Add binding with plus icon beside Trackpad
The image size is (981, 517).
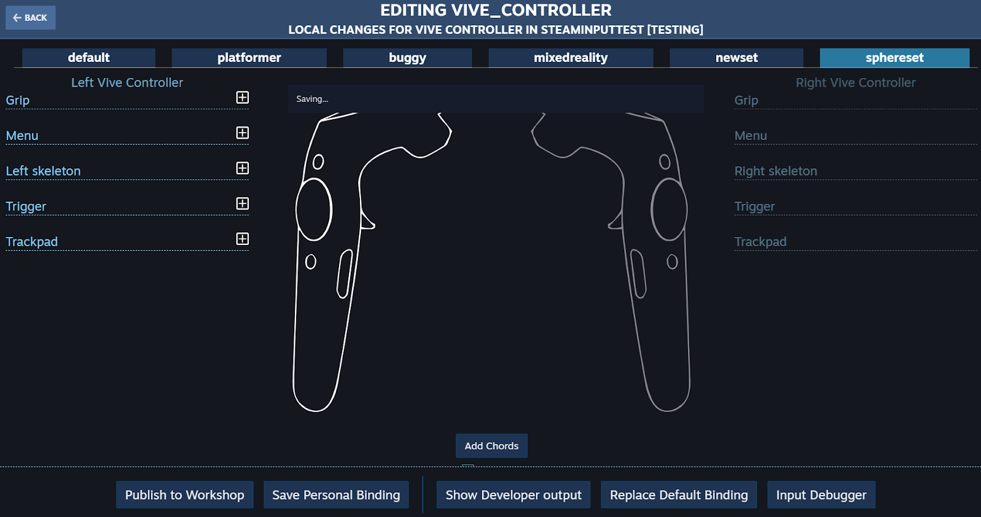click(x=242, y=239)
